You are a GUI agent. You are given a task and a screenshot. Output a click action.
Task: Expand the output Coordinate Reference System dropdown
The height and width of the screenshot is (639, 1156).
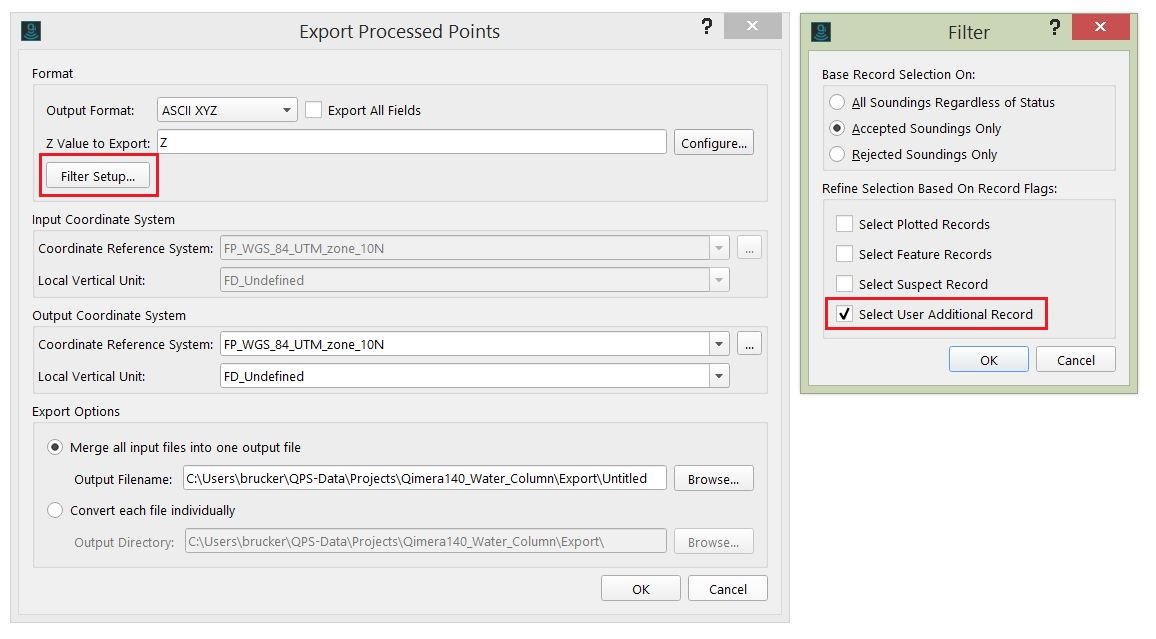(719, 344)
